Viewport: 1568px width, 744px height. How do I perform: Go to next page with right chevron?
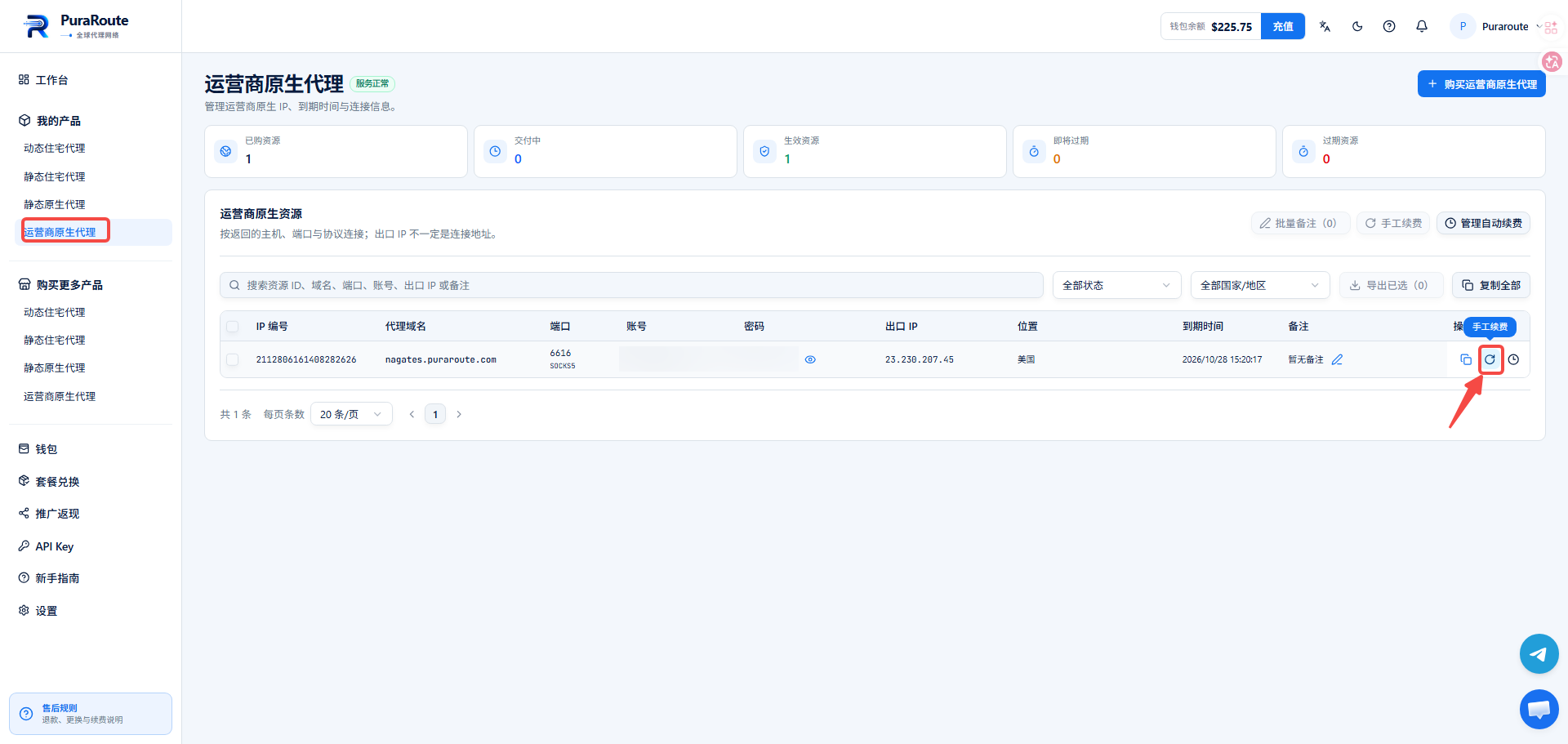459,414
